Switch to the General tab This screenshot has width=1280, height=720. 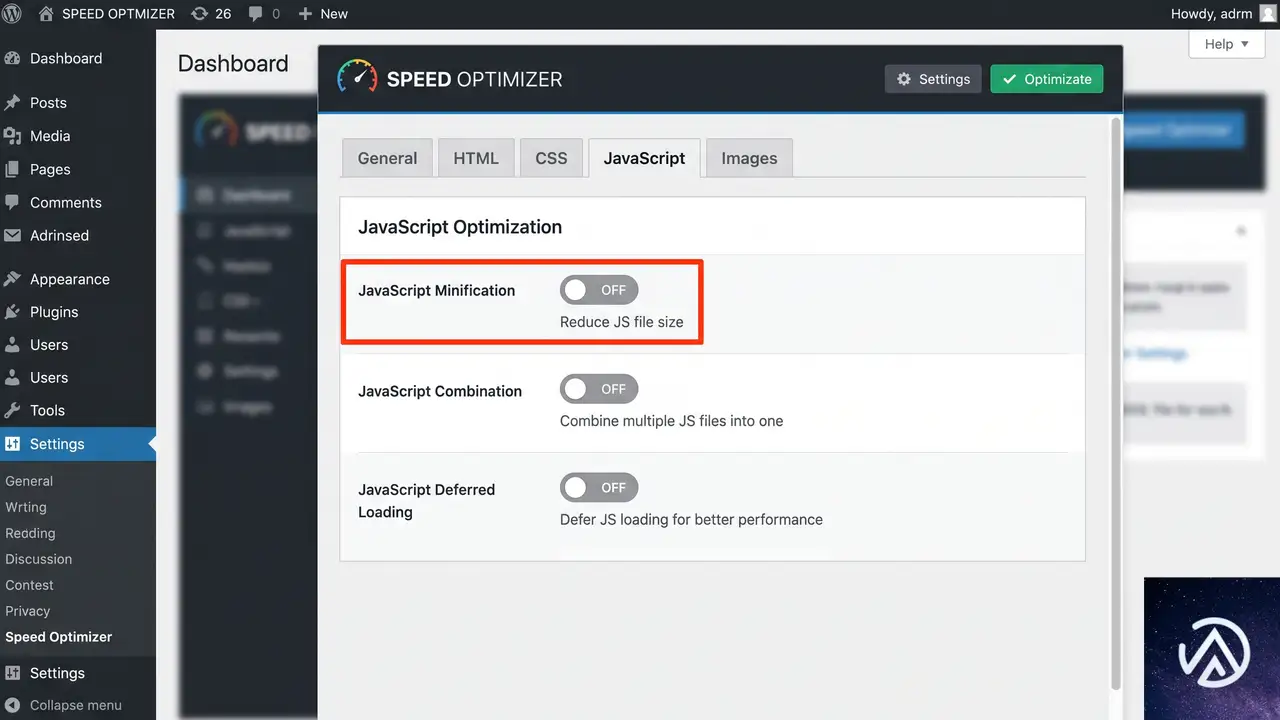point(387,158)
